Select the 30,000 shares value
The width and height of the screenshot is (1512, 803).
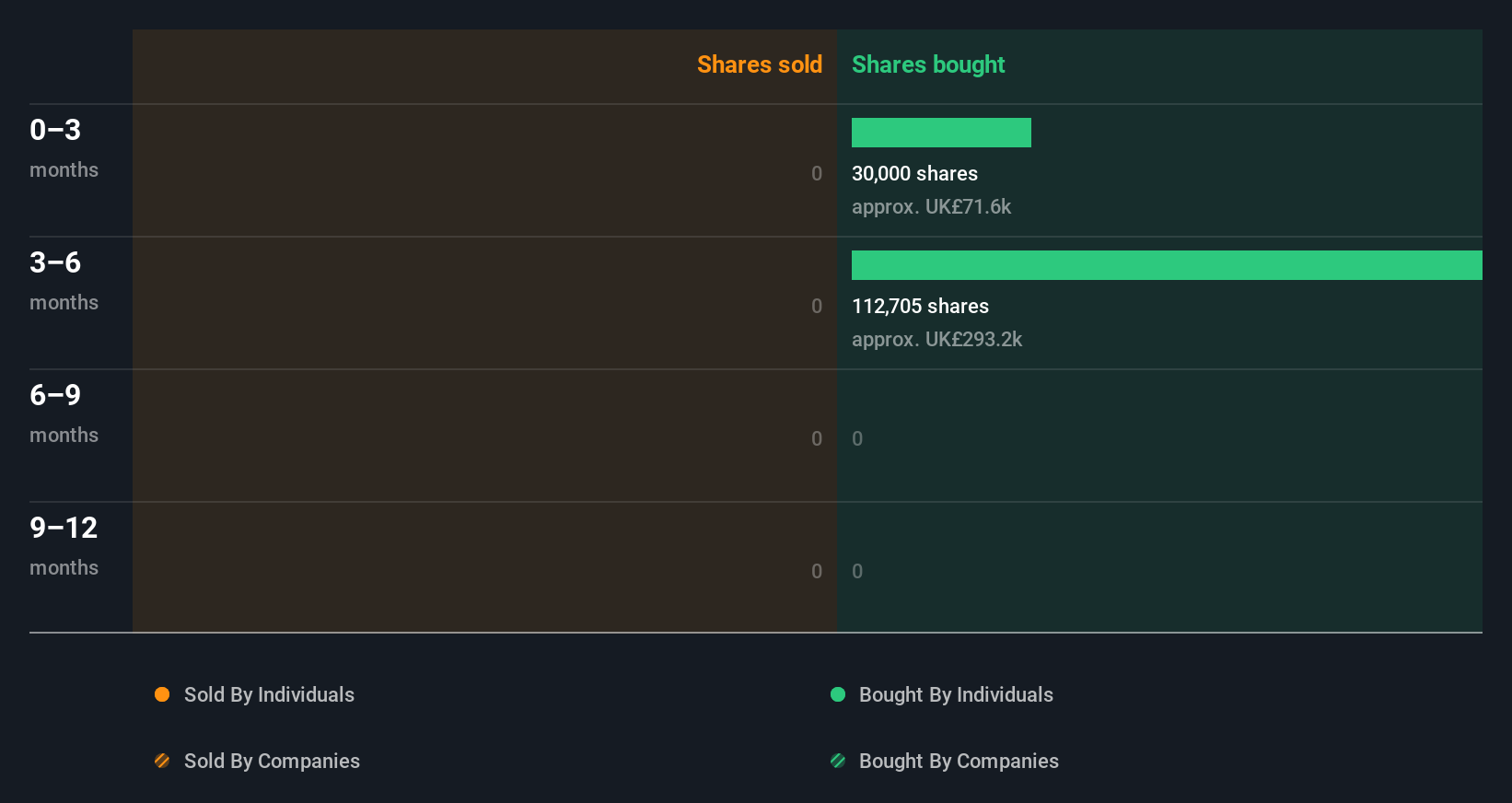[914, 173]
